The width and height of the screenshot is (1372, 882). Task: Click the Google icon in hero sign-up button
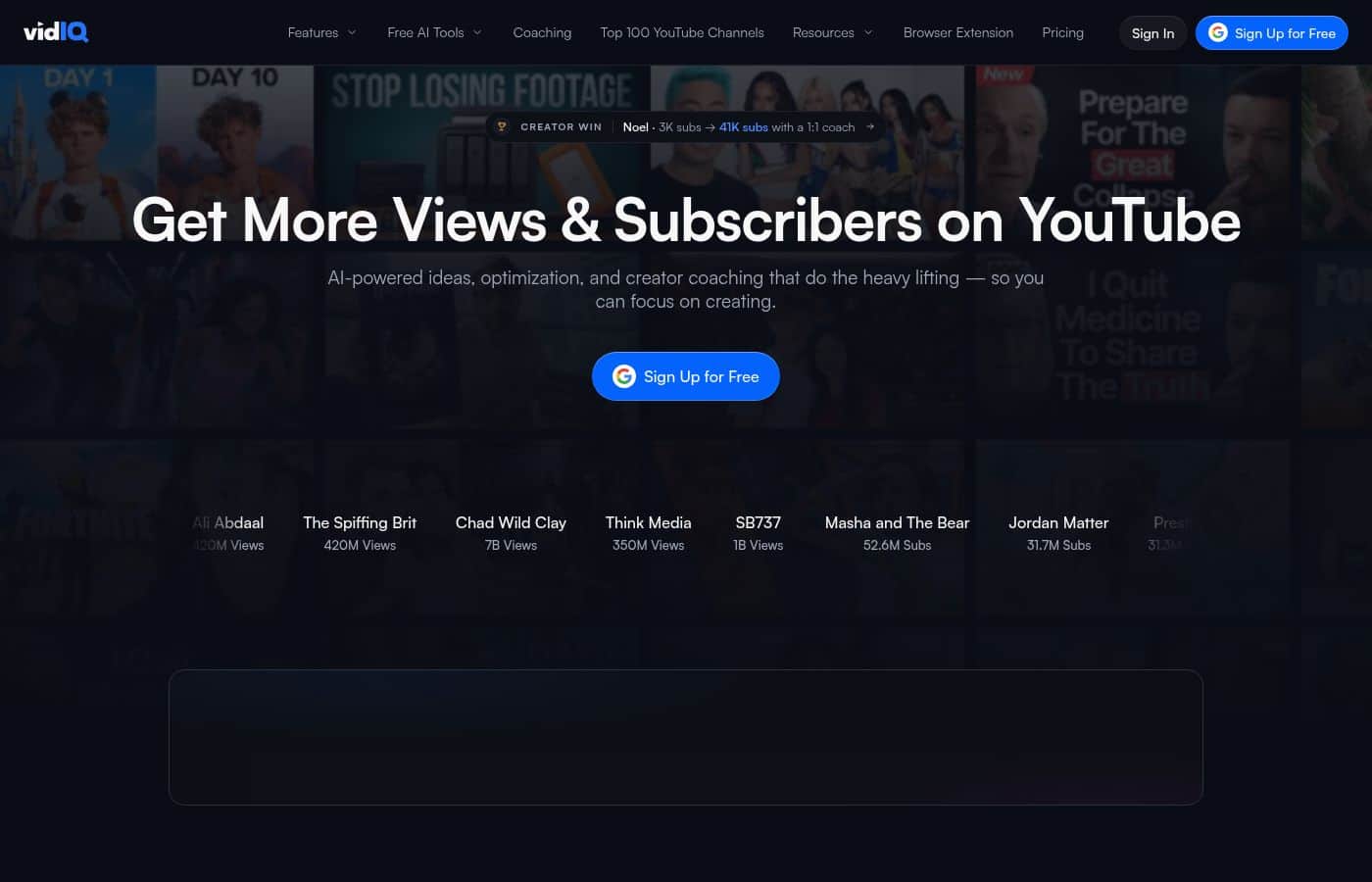pyautogui.click(x=624, y=376)
